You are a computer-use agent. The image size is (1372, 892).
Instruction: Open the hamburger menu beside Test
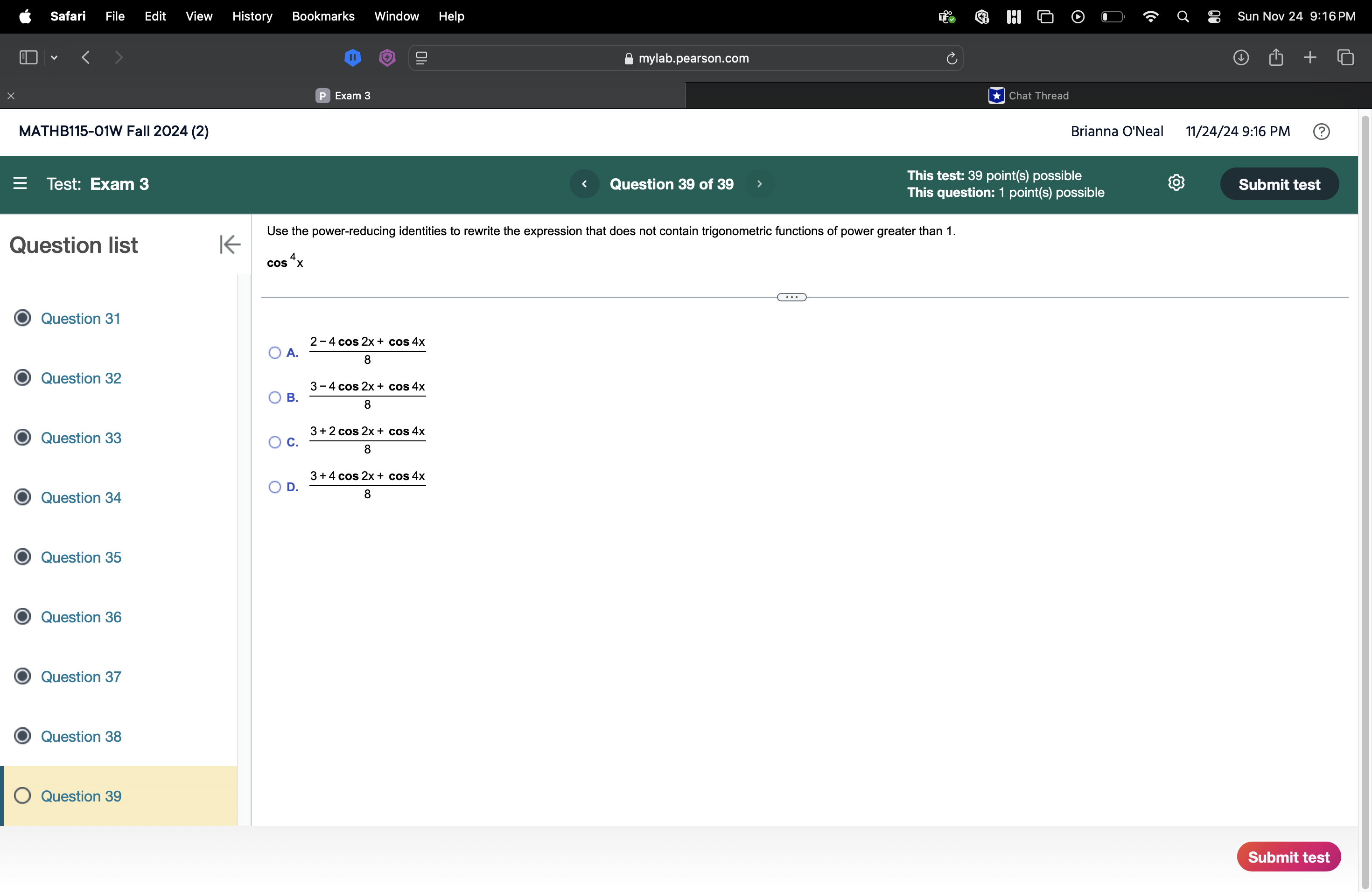click(20, 183)
